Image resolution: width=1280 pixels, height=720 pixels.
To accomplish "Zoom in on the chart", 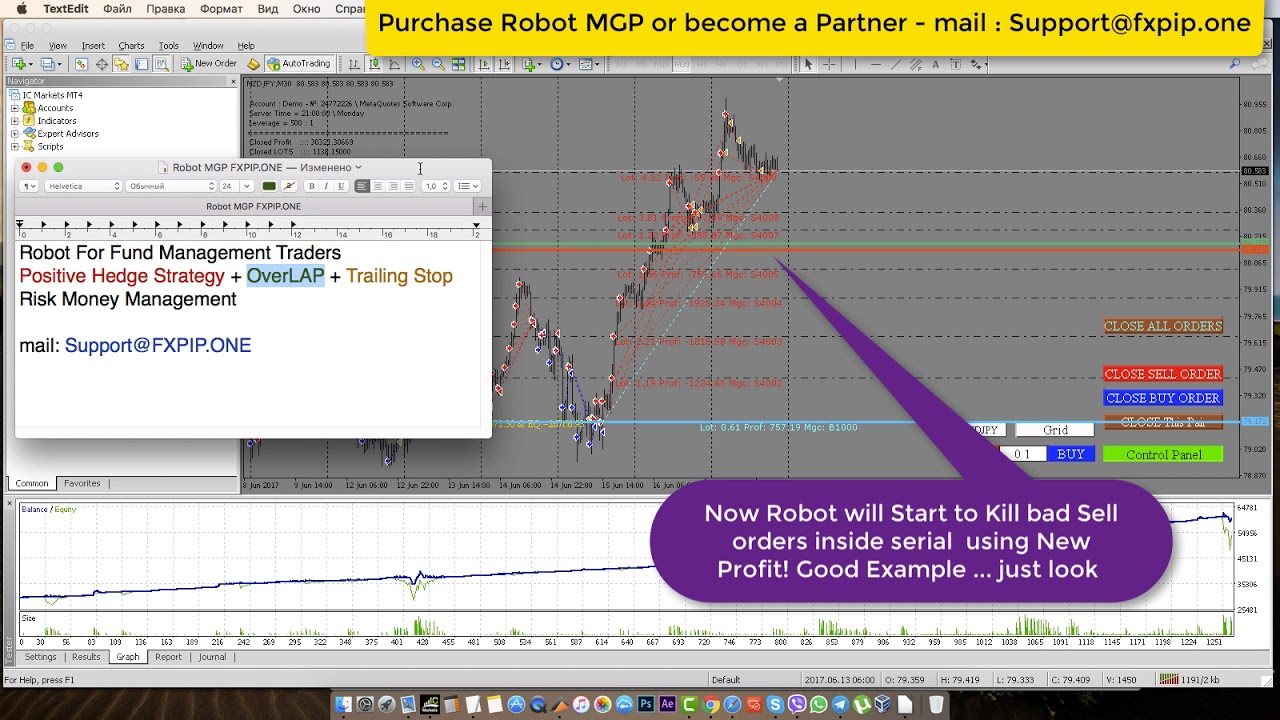I will 418,64.
